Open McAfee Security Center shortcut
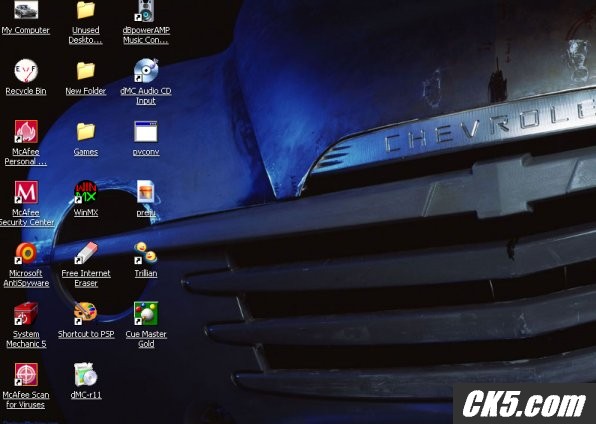 coord(26,192)
